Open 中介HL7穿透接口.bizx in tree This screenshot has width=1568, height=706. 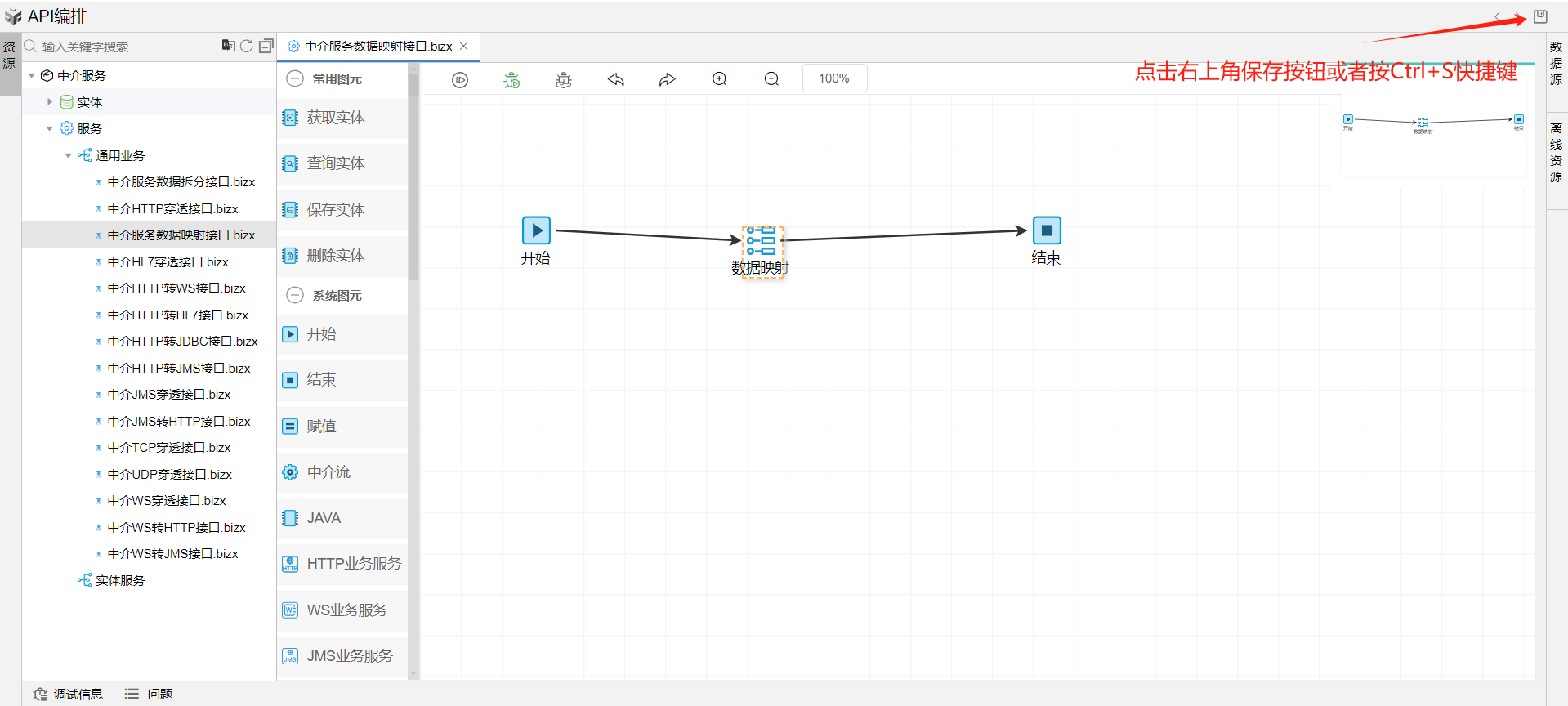pos(168,262)
